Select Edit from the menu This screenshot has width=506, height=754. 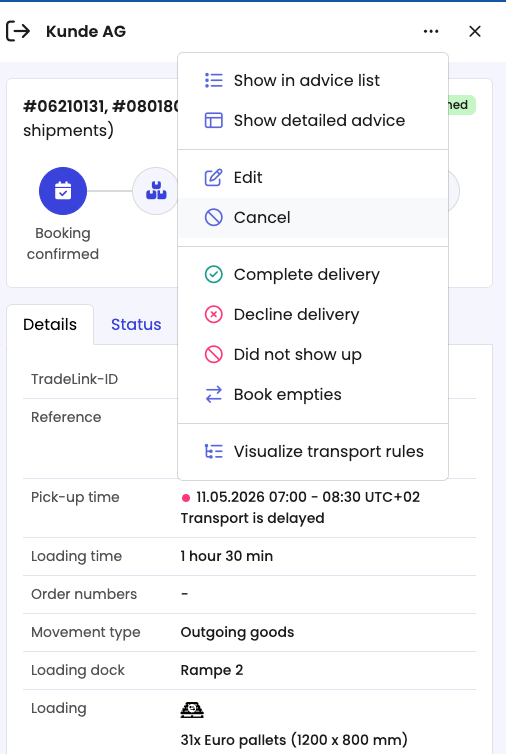click(x=313, y=177)
